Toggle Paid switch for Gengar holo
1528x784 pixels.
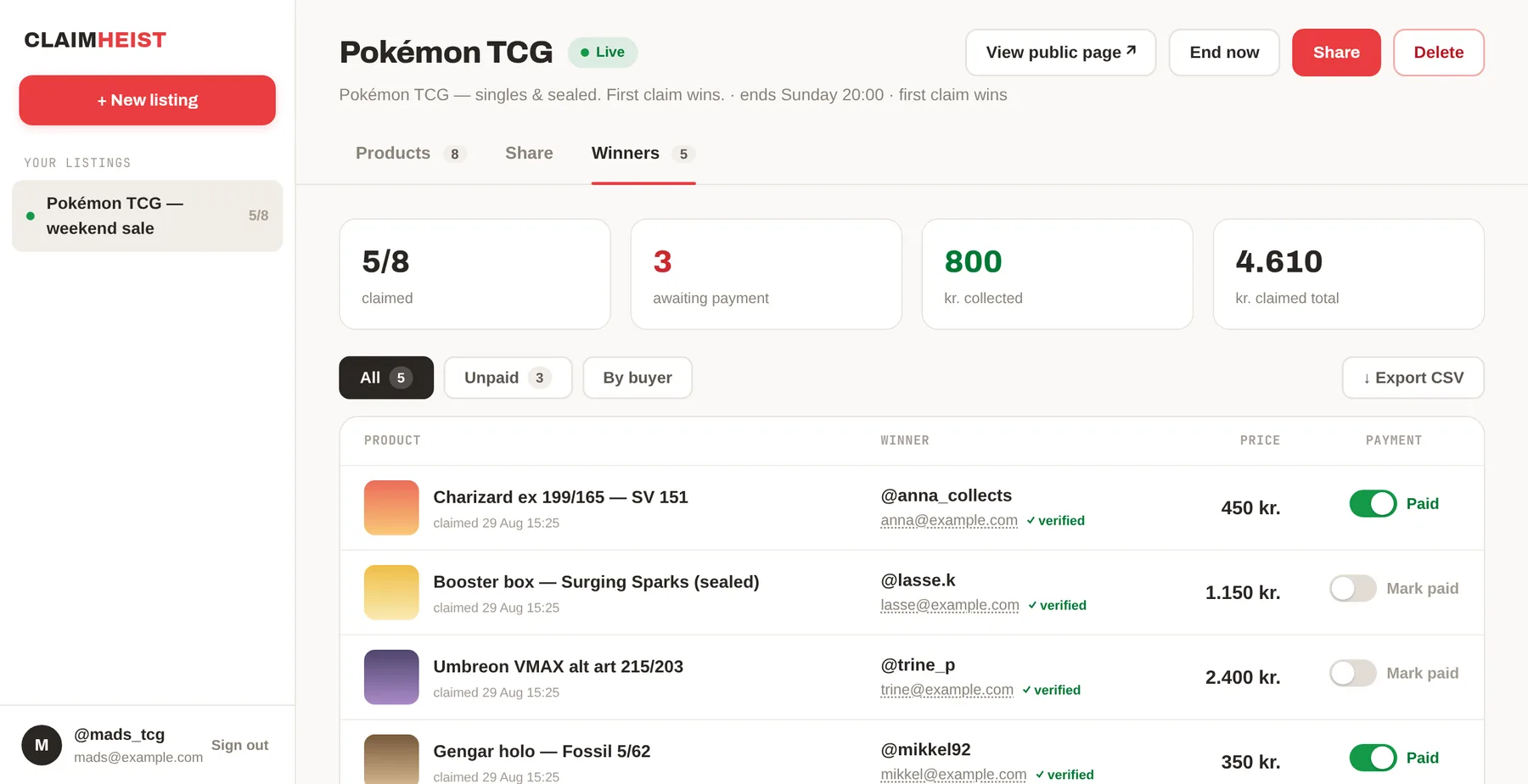(x=1373, y=758)
